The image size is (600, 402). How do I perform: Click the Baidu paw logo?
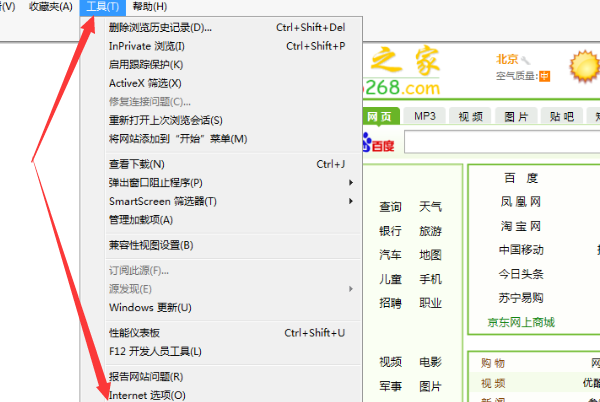pos(378,142)
